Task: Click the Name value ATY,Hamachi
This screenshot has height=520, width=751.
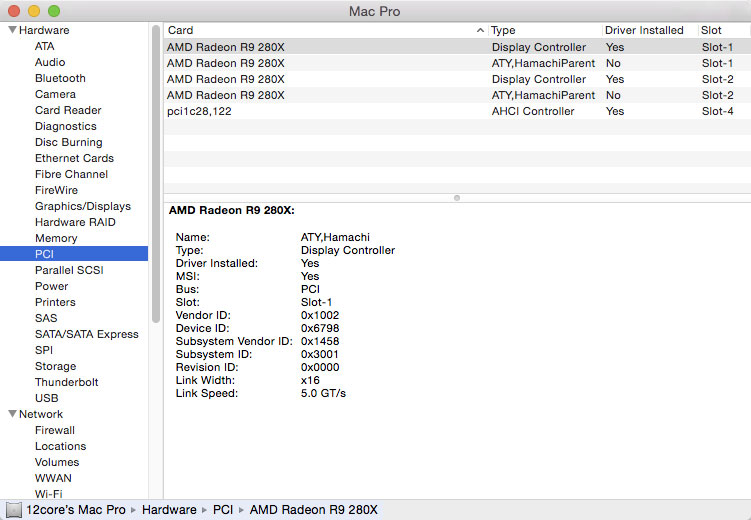Action: point(335,237)
